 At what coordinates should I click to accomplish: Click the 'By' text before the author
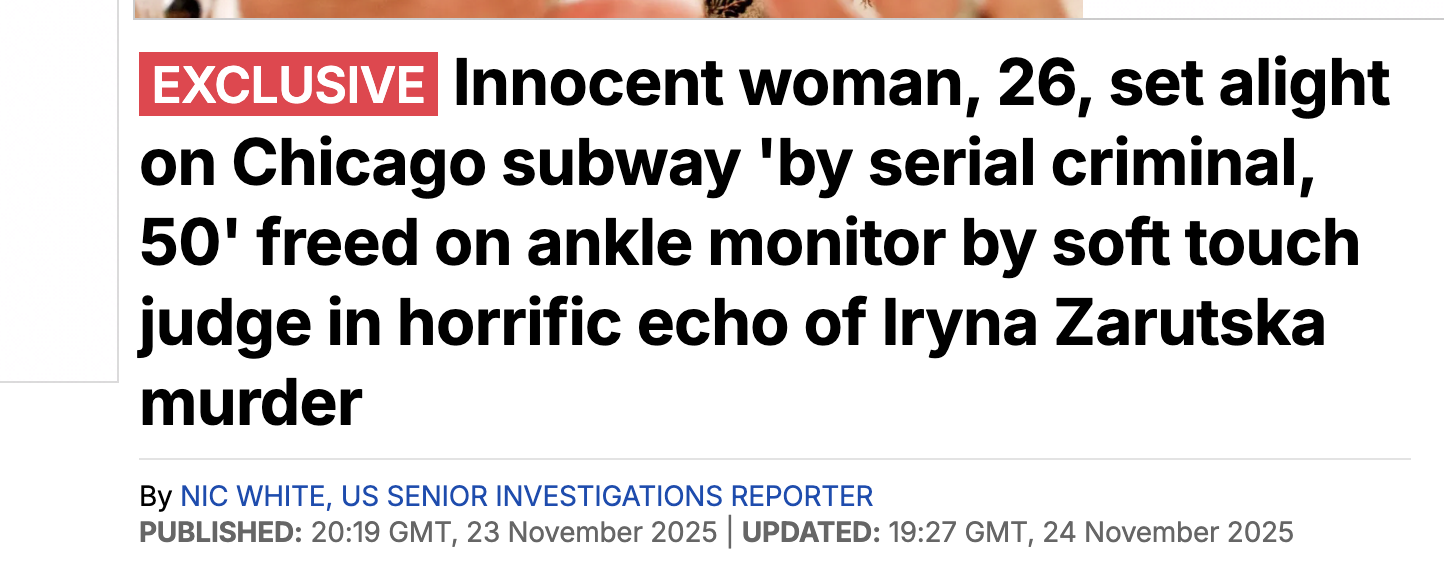(155, 496)
